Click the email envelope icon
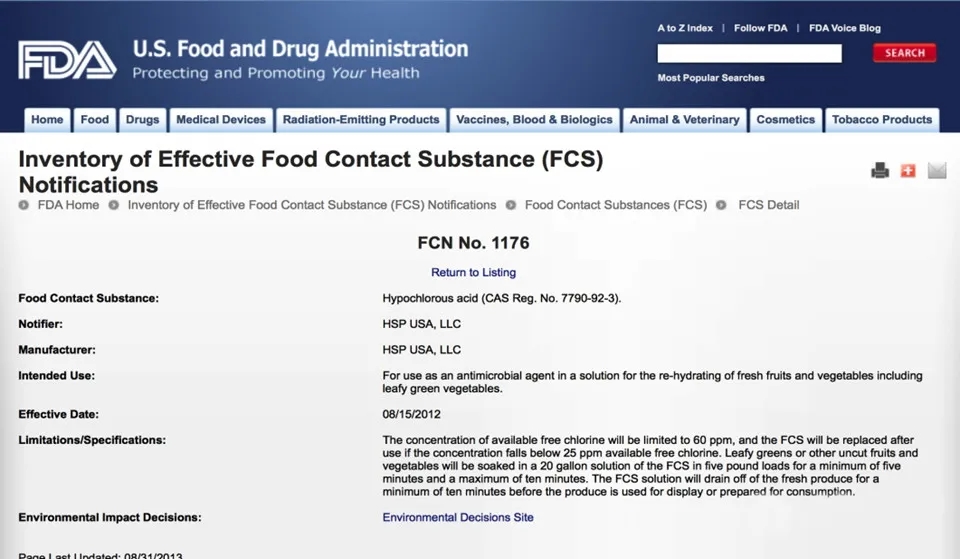 click(x=936, y=171)
